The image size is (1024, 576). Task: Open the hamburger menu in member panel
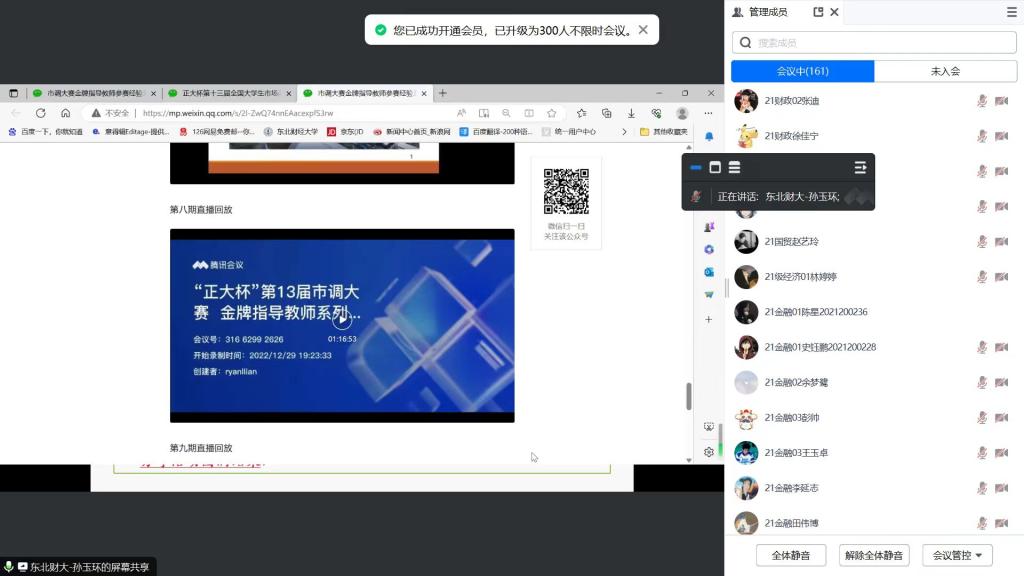coord(1011,12)
